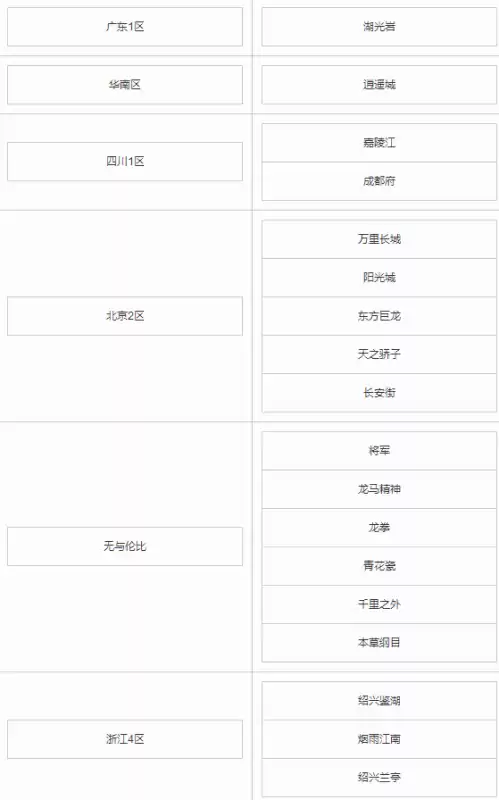Choose the 龙马精神 server
This screenshot has height=800, width=499.
(x=379, y=489)
